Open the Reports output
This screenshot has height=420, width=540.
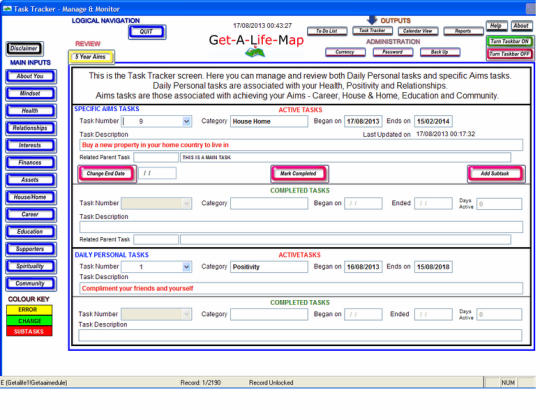pos(464,31)
